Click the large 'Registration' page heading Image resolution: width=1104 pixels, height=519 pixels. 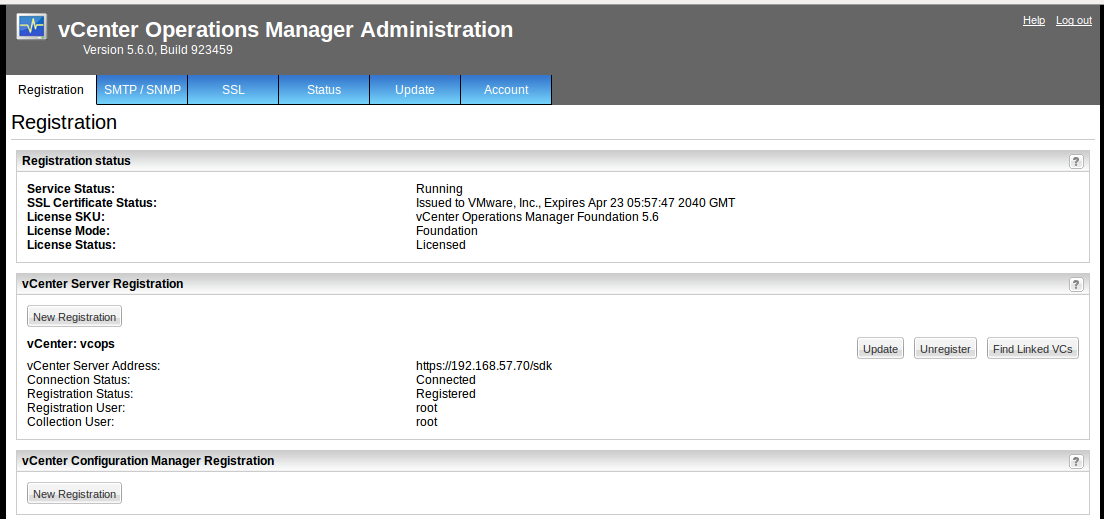pyautogui.click(x=64, y=123)
